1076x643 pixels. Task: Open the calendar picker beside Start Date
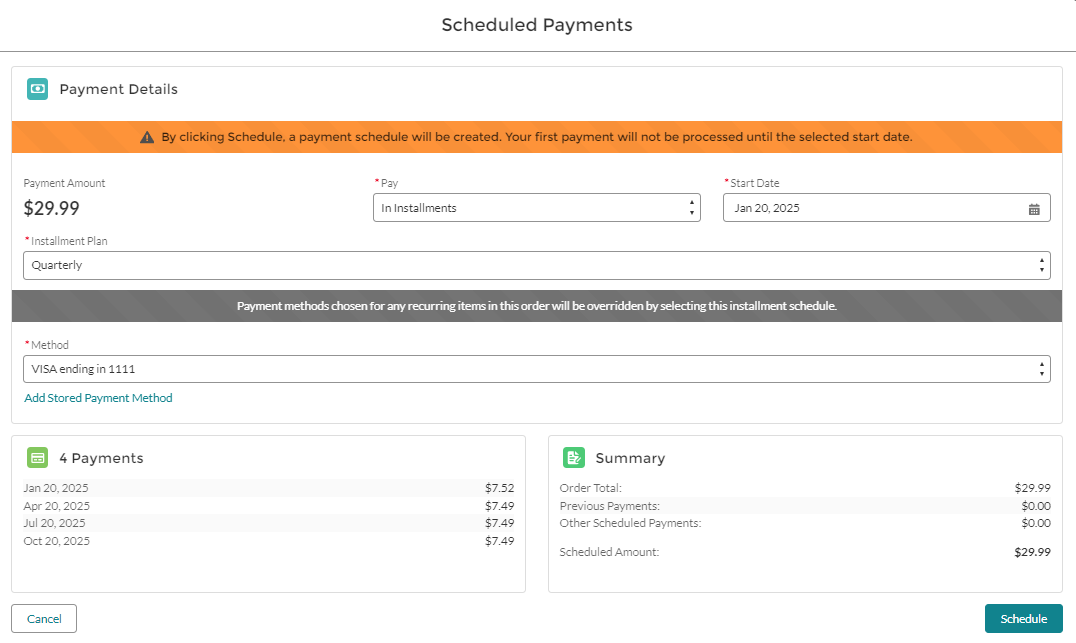pos(1035,207)
